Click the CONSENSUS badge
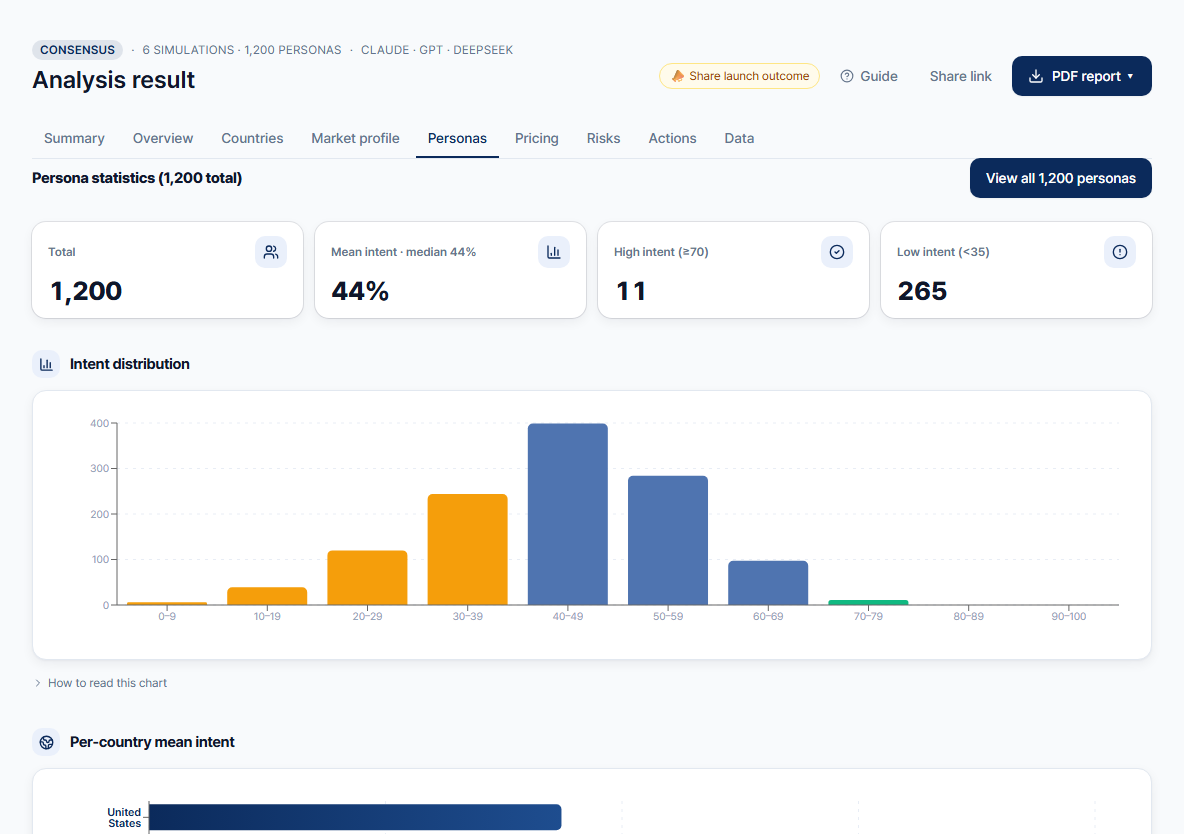The height and width of the screenshot is (834, 1184). click(77, 50)
